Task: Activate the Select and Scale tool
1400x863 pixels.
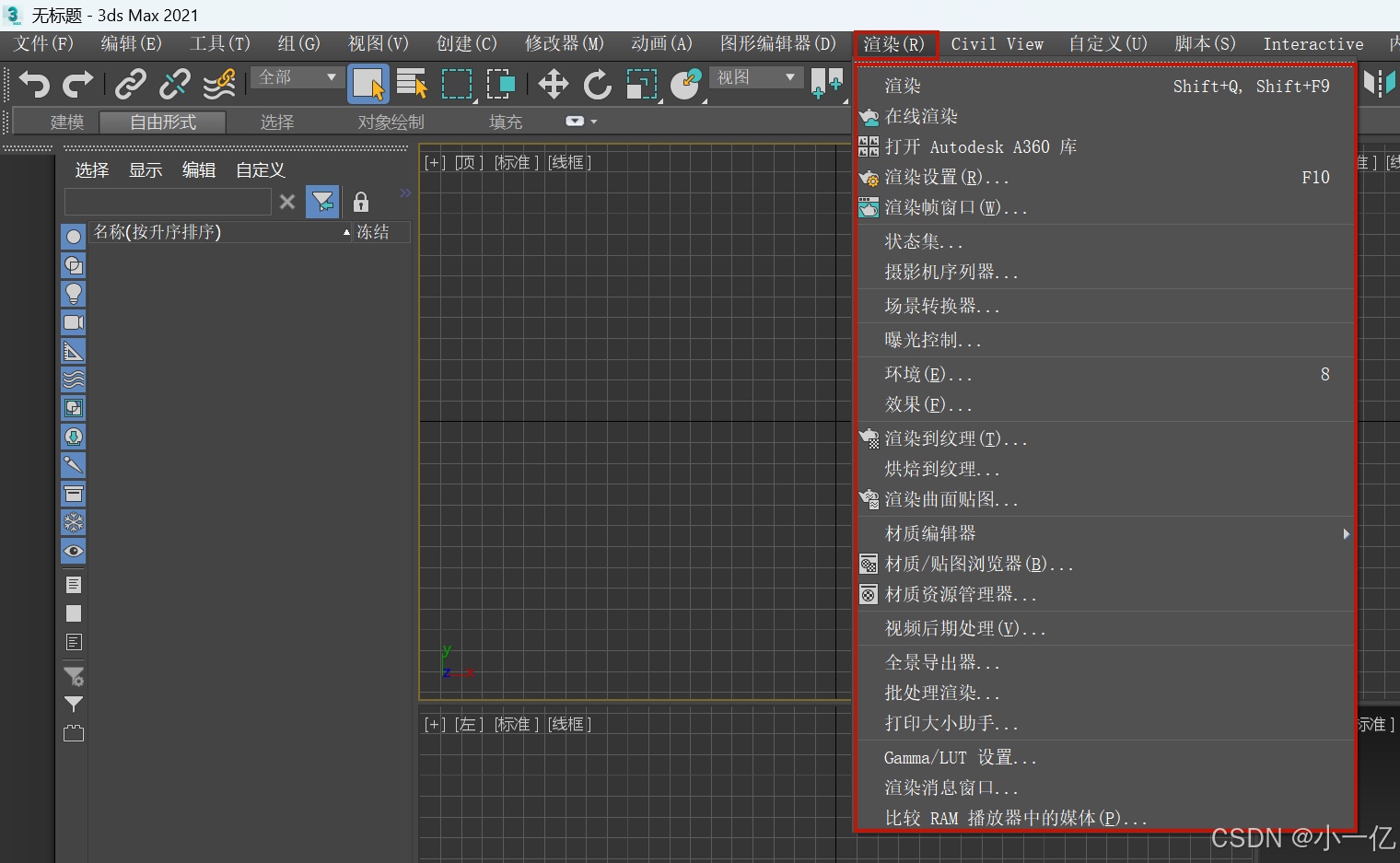Action: 642,84
